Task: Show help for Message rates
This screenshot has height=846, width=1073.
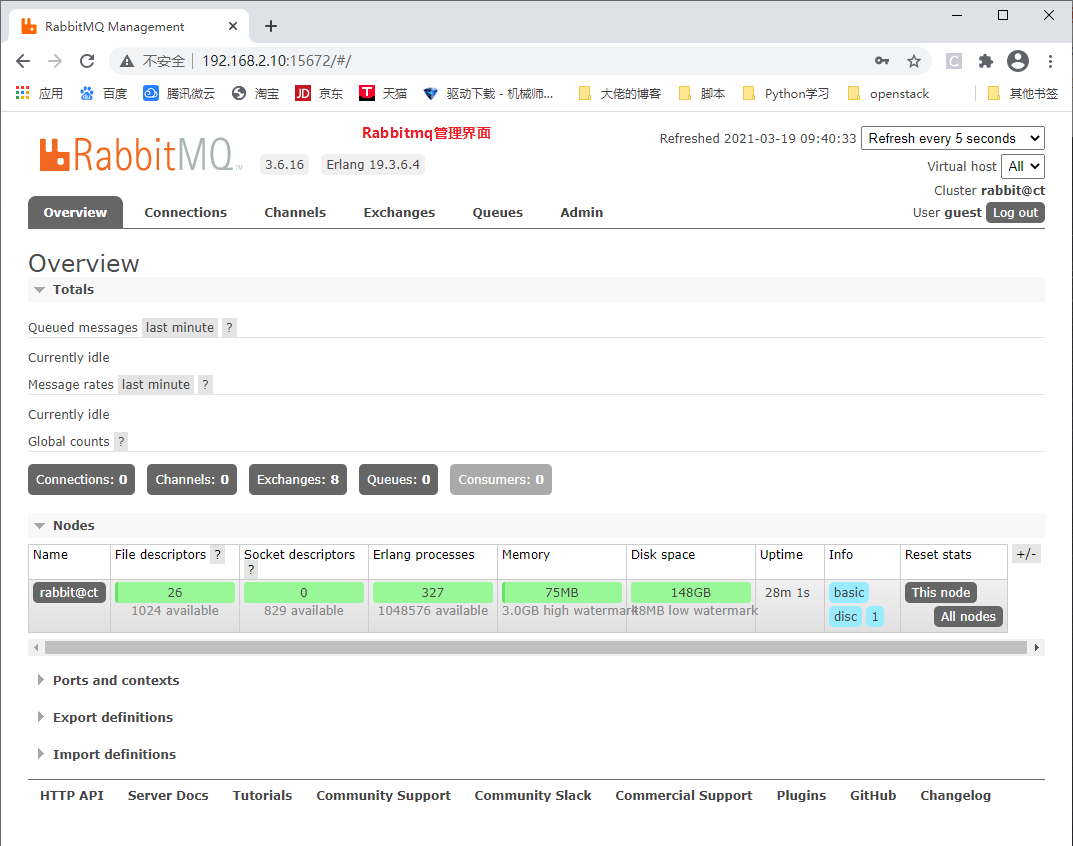Action: pos(205,384)
